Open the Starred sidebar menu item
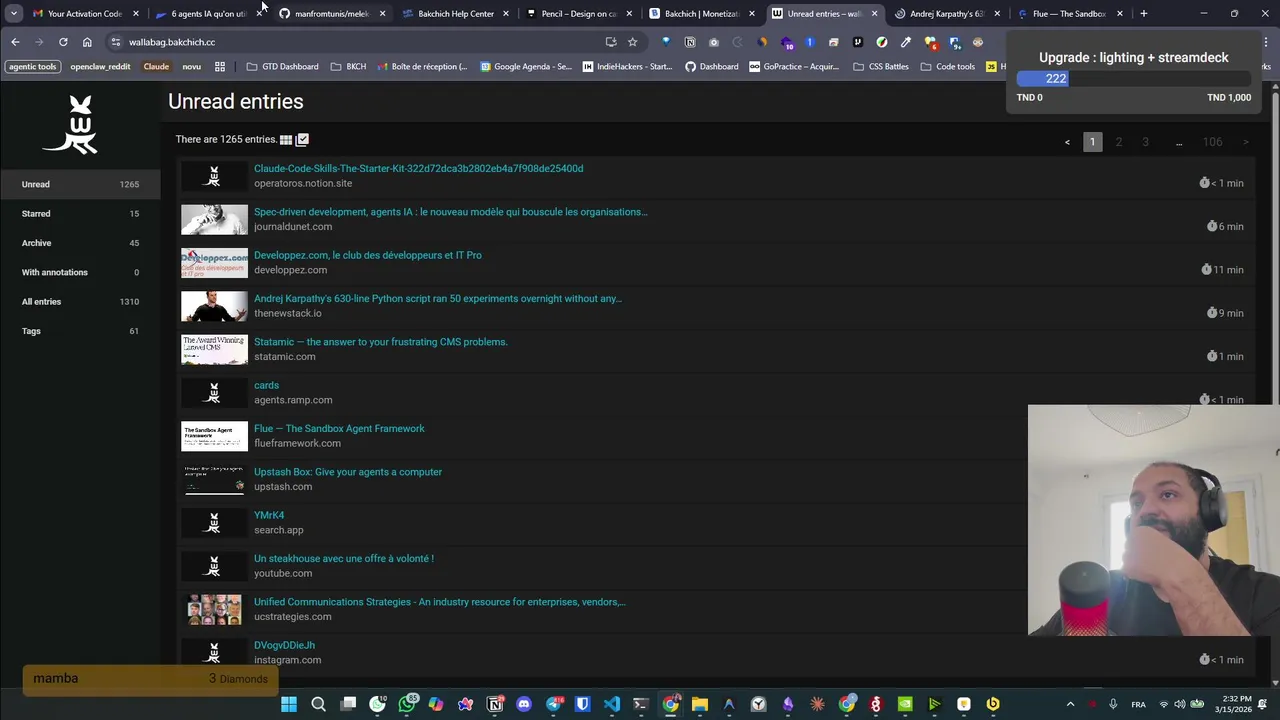The height and width of the screenshot is (720, 1280). pyautogui.click(x=80, y=213)
